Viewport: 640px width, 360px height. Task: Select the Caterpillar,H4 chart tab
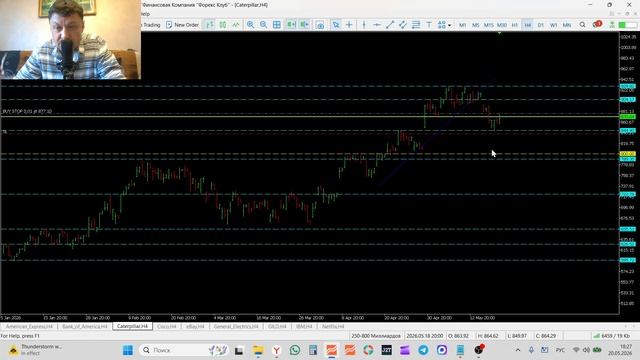click(x=132, y=326)
